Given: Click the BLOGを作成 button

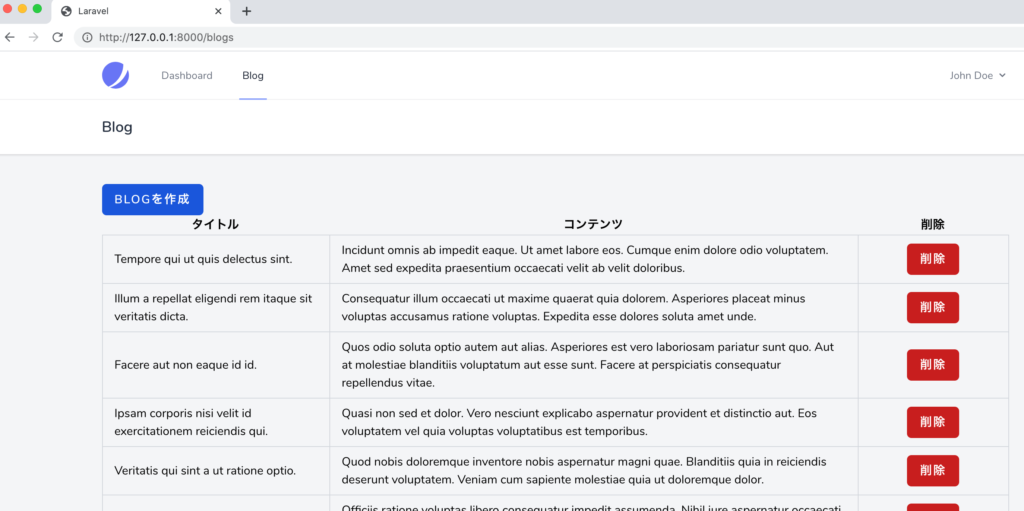Looking at the screenshot, I should pos(153,199).
